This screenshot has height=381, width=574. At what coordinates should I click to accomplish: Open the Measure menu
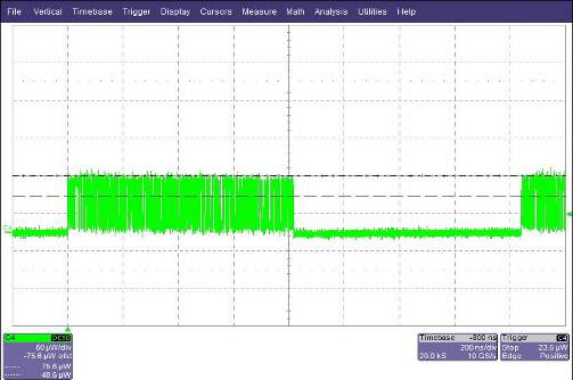click(259, 12)
